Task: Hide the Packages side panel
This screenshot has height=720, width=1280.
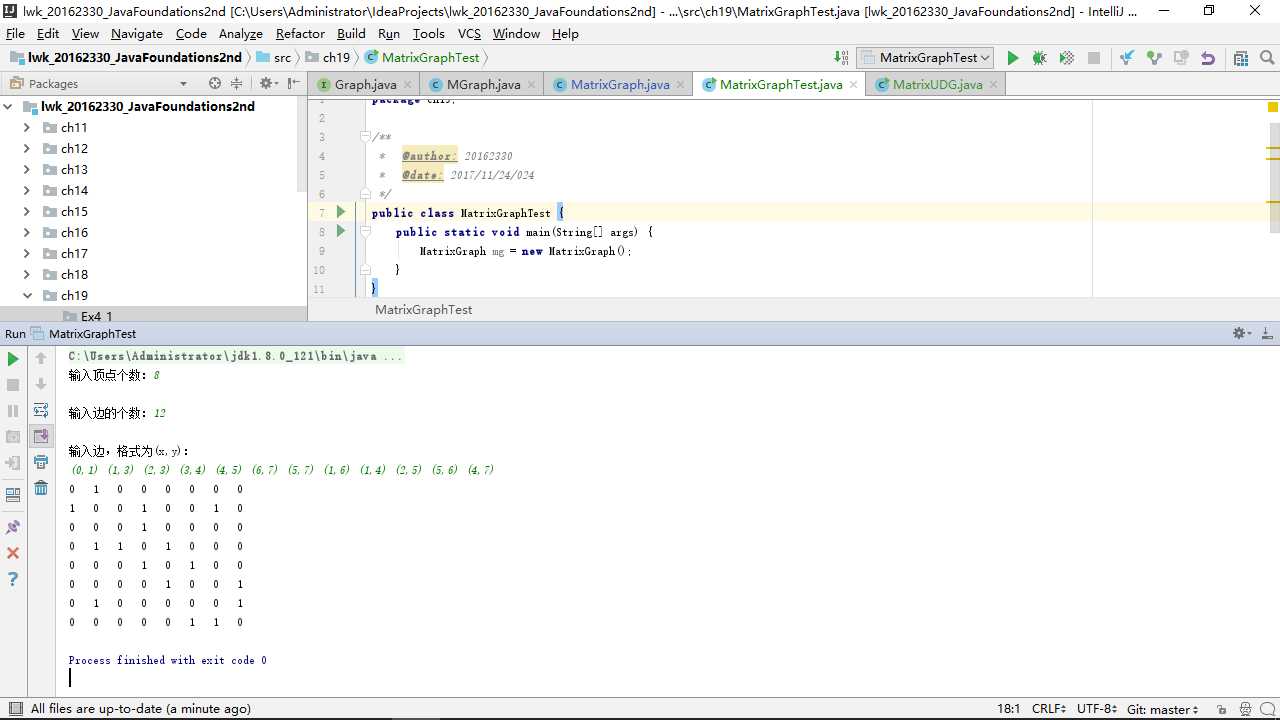Action: click(295, 83)
